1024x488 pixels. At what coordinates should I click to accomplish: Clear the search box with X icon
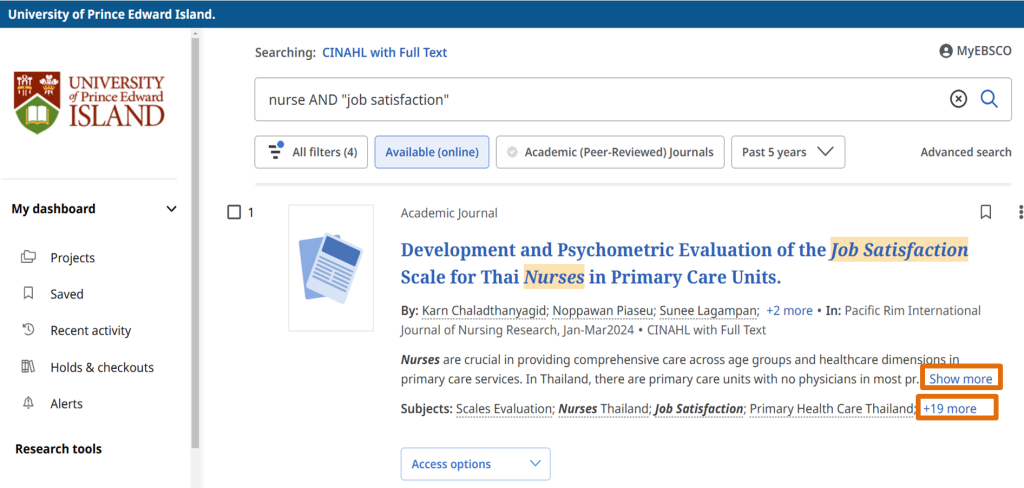[958, 99]
